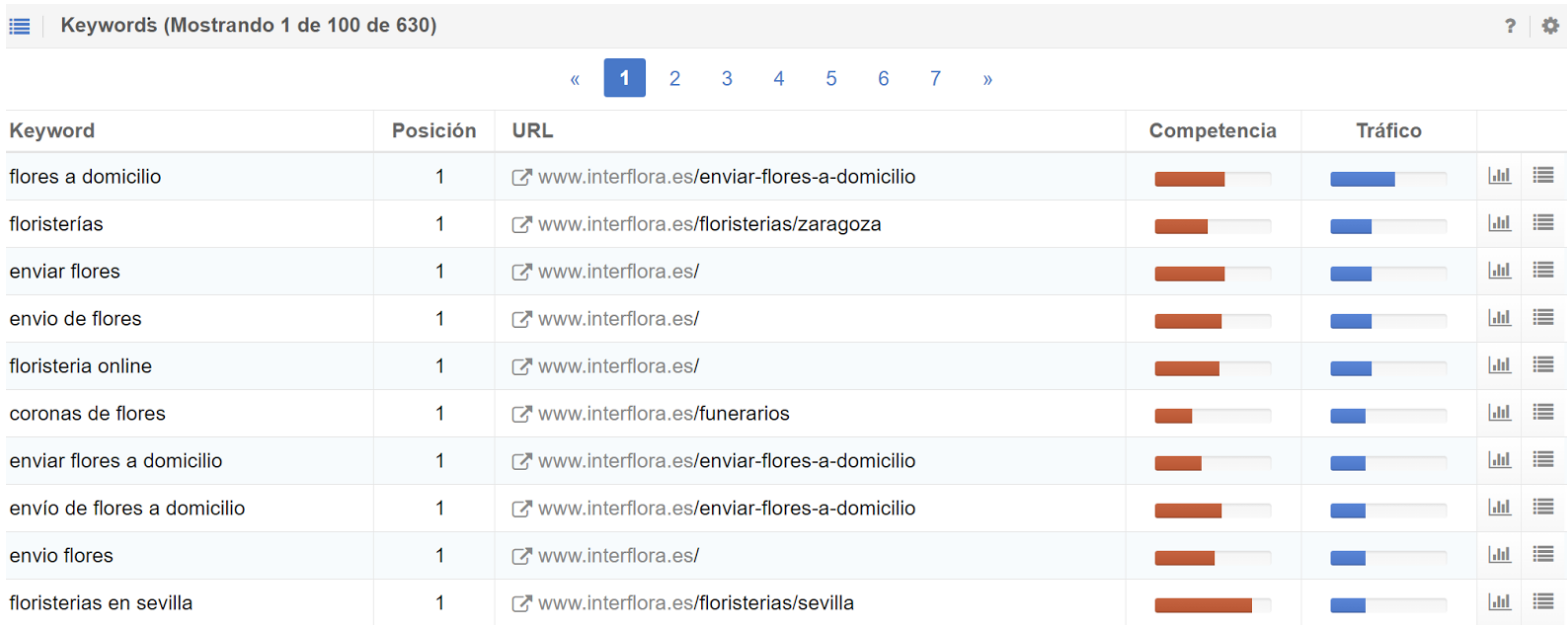Sort table by Posición column header

[x=434, y=131]
